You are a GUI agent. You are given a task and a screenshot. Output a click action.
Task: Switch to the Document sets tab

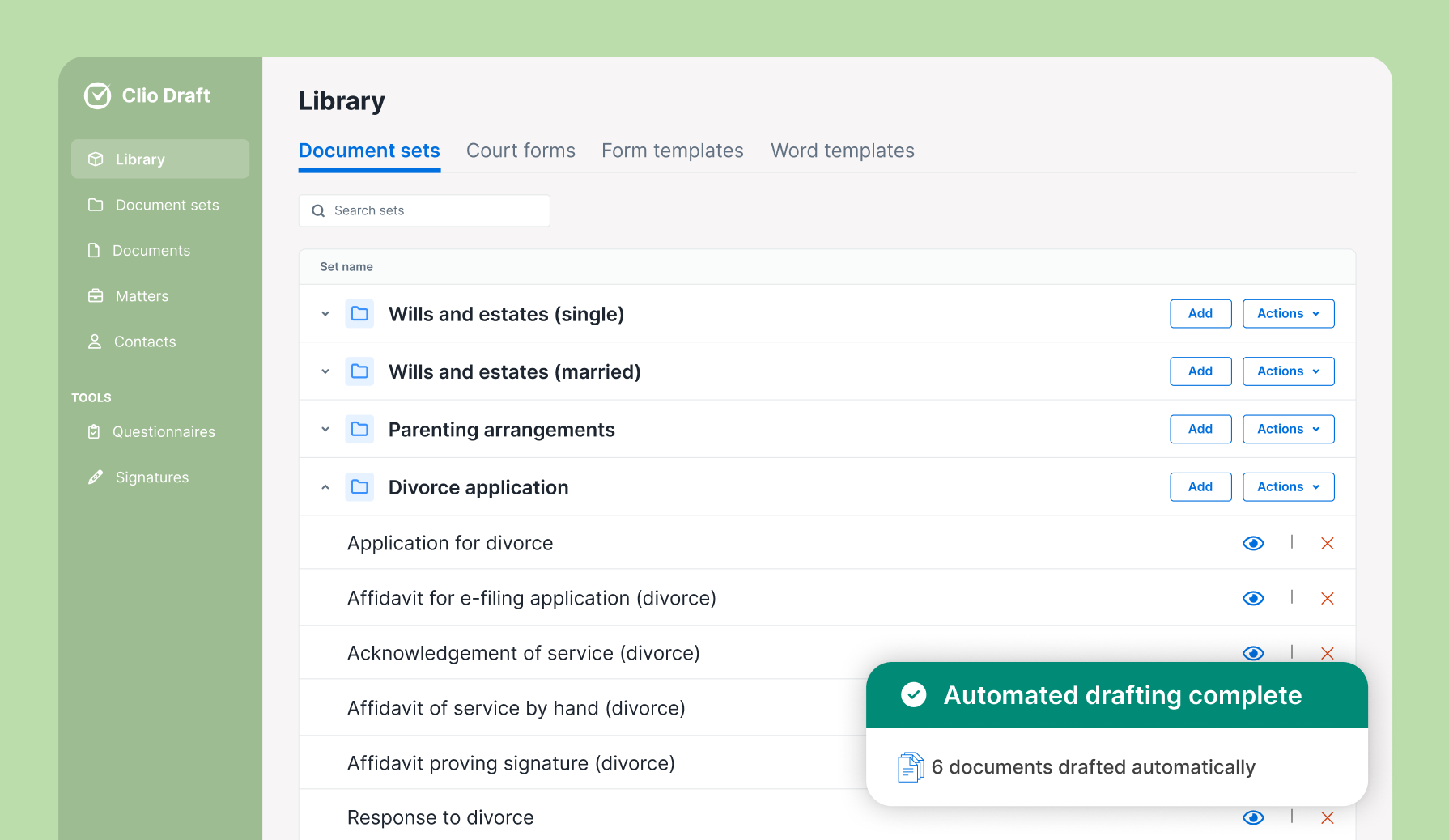coord(369,151)
